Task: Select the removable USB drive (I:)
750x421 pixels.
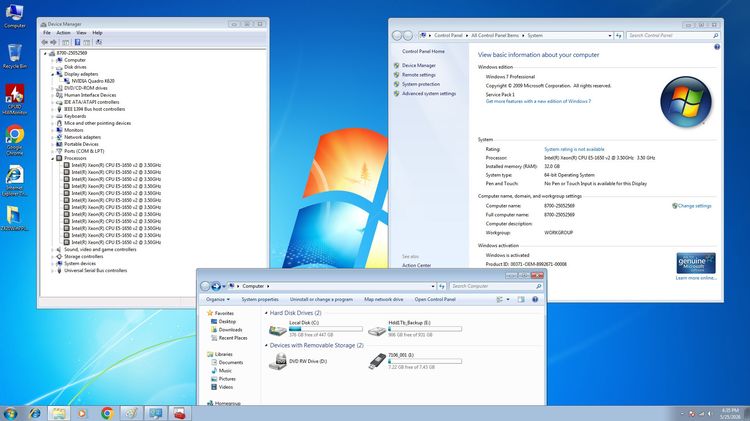Action: (415, 361)
